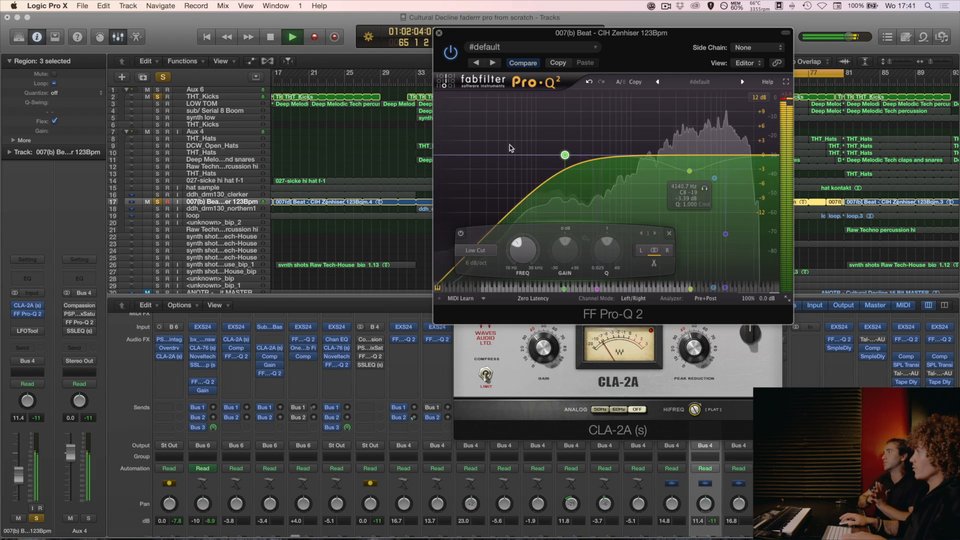Click A/B switch in FabFilter toolbar

tap(620, 81)
